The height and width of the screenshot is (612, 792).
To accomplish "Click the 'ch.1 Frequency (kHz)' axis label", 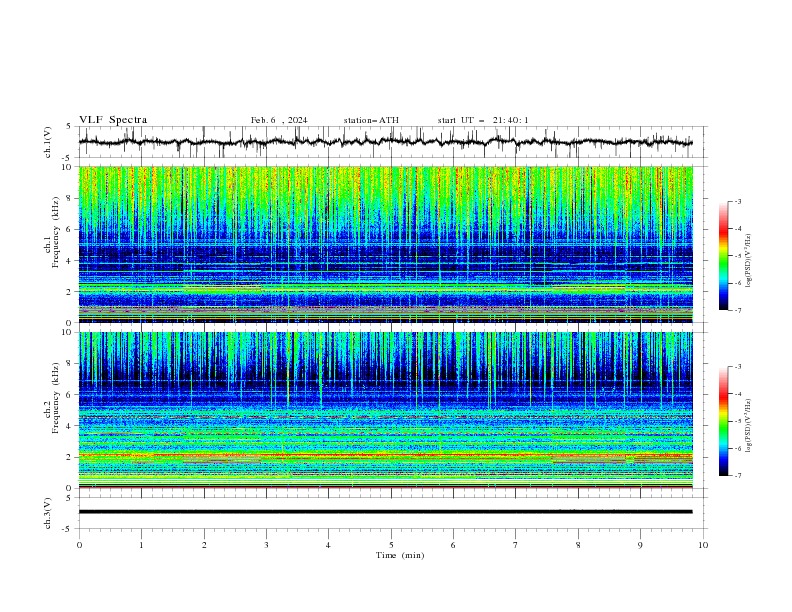I will tap(52, 230).
